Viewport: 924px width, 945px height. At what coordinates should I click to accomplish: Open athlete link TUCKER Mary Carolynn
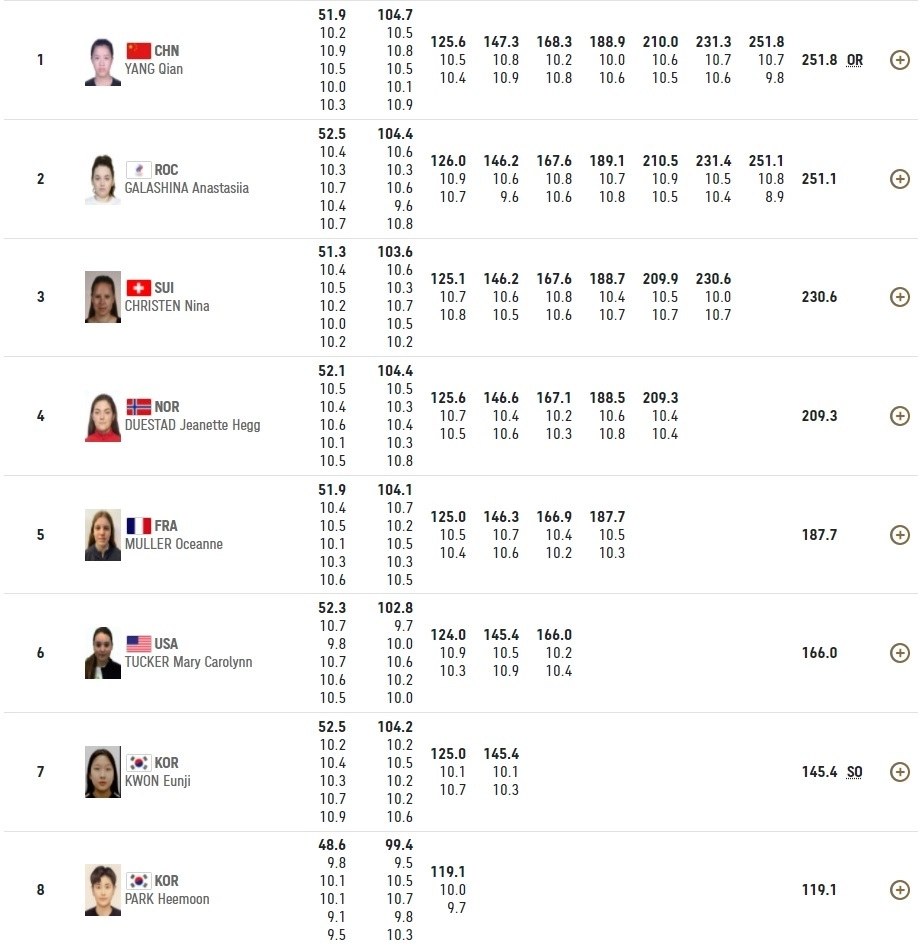tap(188, 663)
